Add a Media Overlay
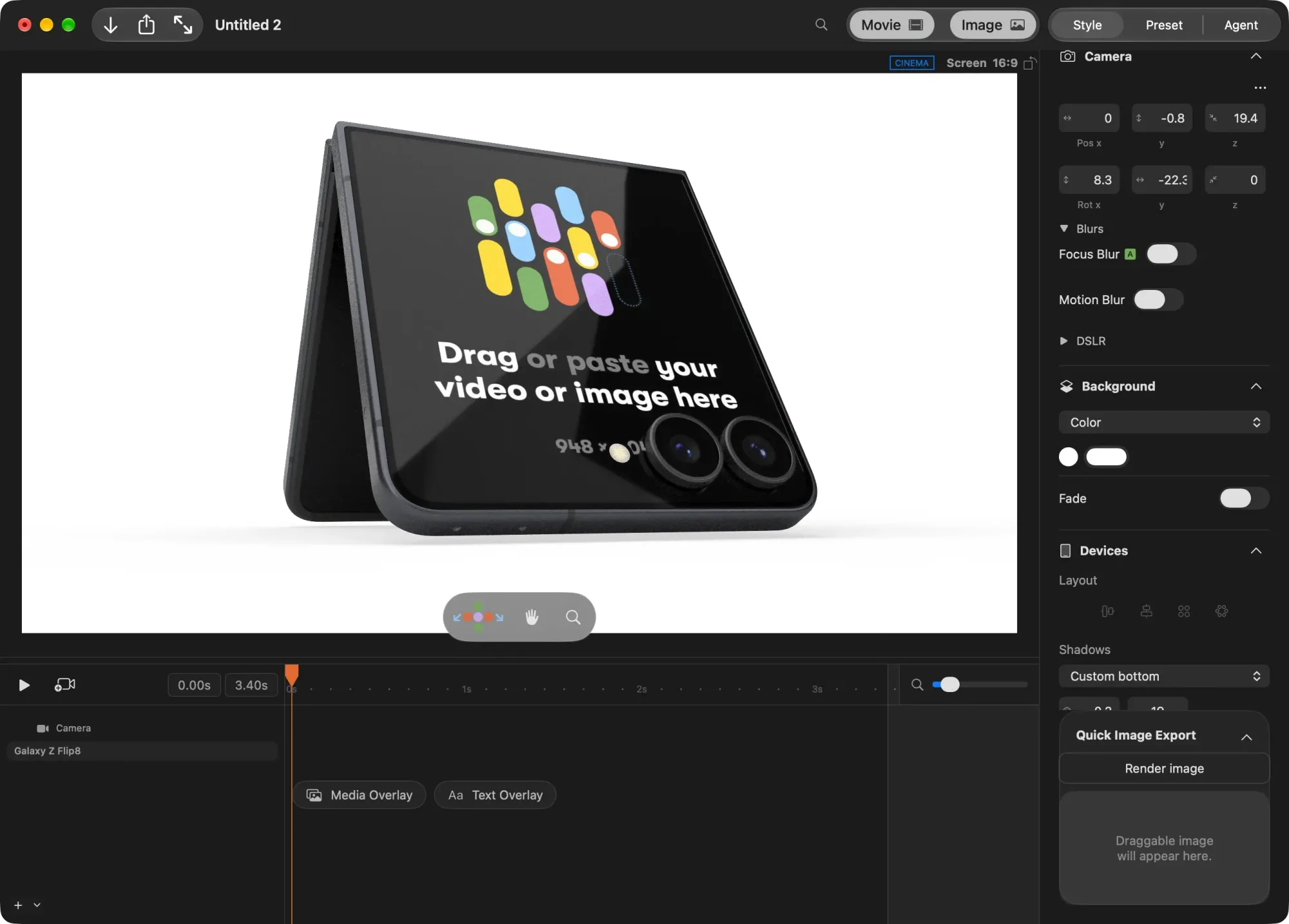The width and height of the screenshot is (1289, 924). (x=360, y=795)
